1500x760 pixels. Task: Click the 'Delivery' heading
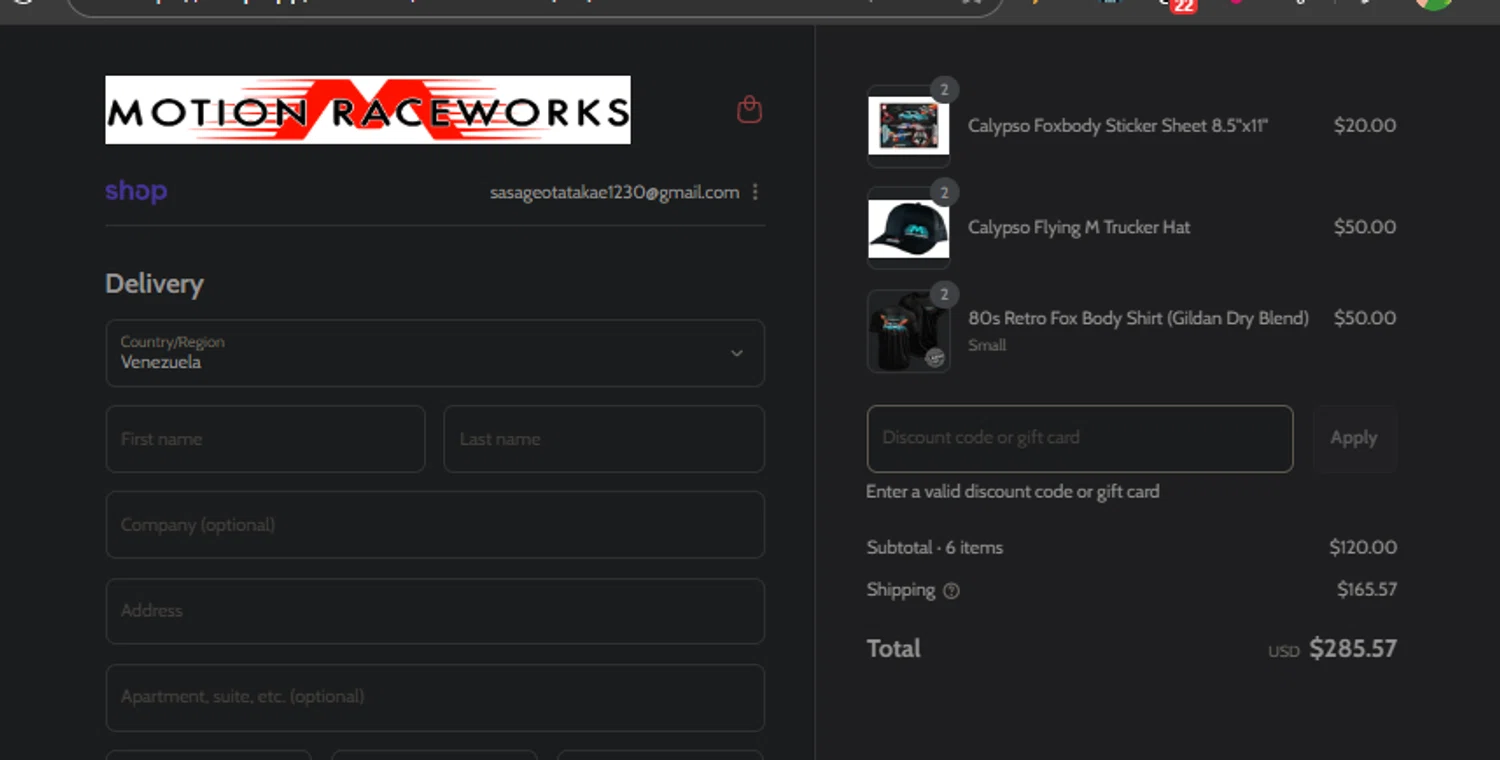(154, 284)
